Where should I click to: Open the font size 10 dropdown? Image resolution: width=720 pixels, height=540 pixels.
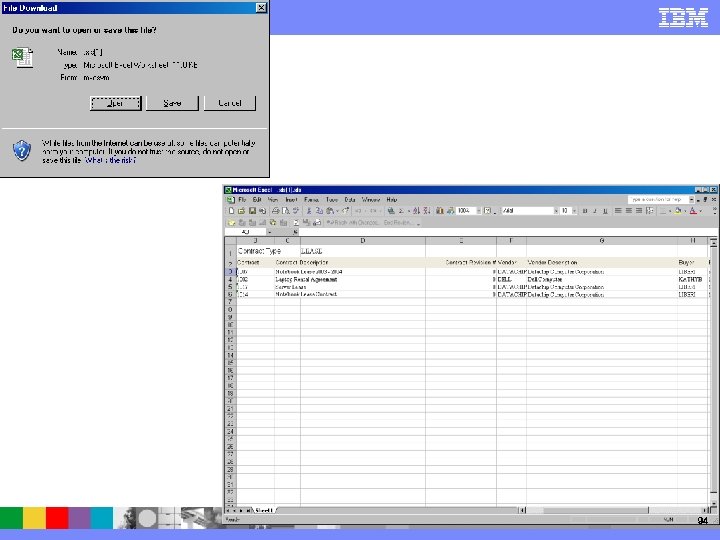point(574,211)
